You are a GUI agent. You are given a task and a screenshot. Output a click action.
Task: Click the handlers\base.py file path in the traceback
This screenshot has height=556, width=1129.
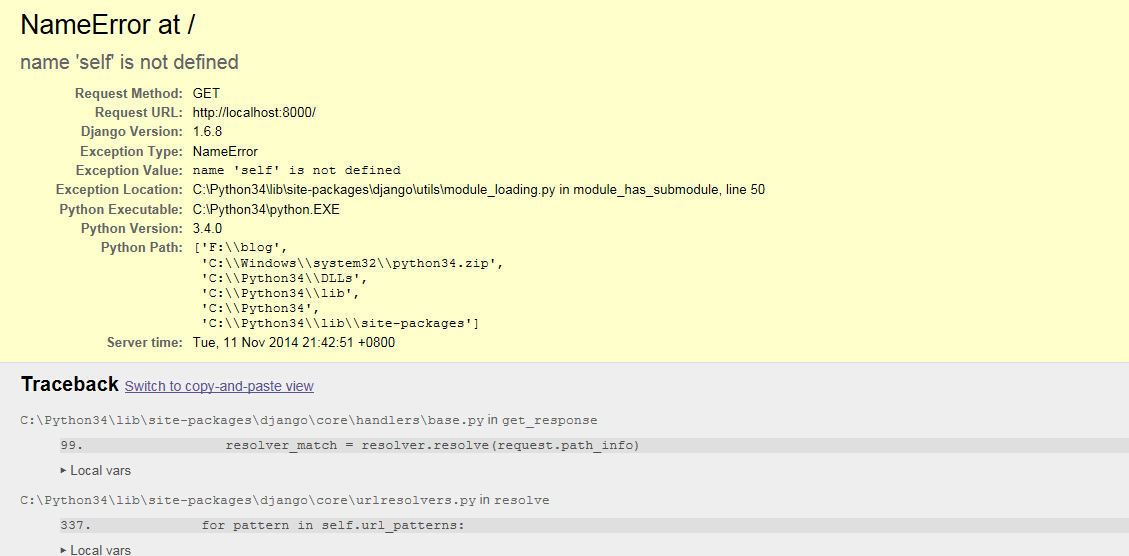click(x=252, y=420)
